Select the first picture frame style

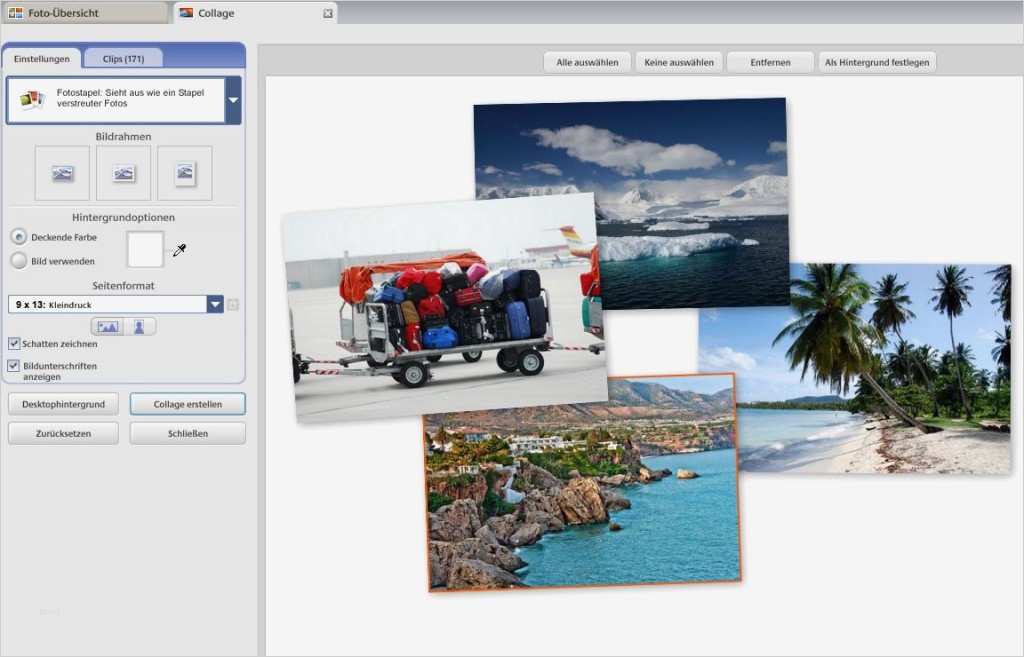[x=62, y=173]
